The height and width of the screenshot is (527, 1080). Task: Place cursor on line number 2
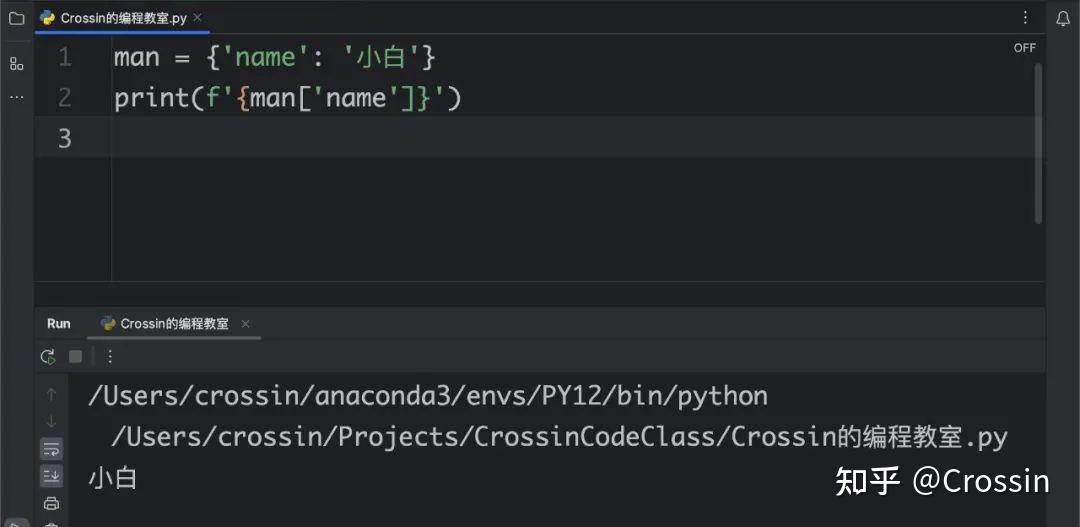coord(65,98)
